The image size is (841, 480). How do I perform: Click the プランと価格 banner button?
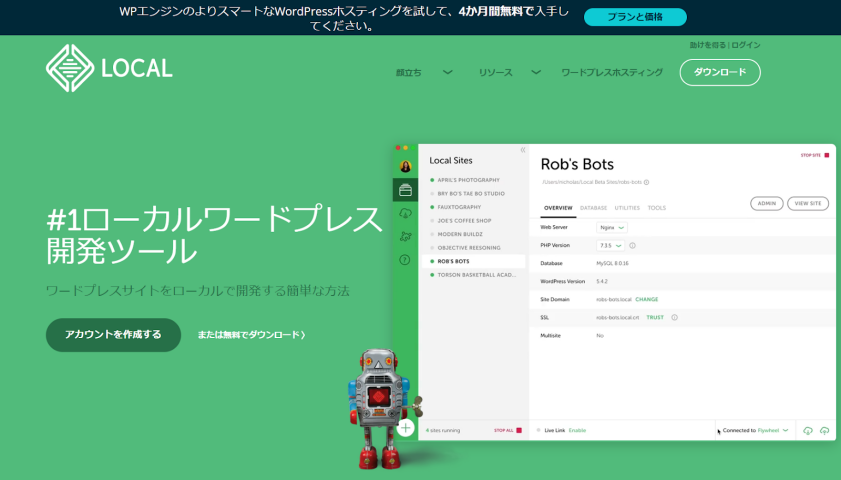(635, 17)
